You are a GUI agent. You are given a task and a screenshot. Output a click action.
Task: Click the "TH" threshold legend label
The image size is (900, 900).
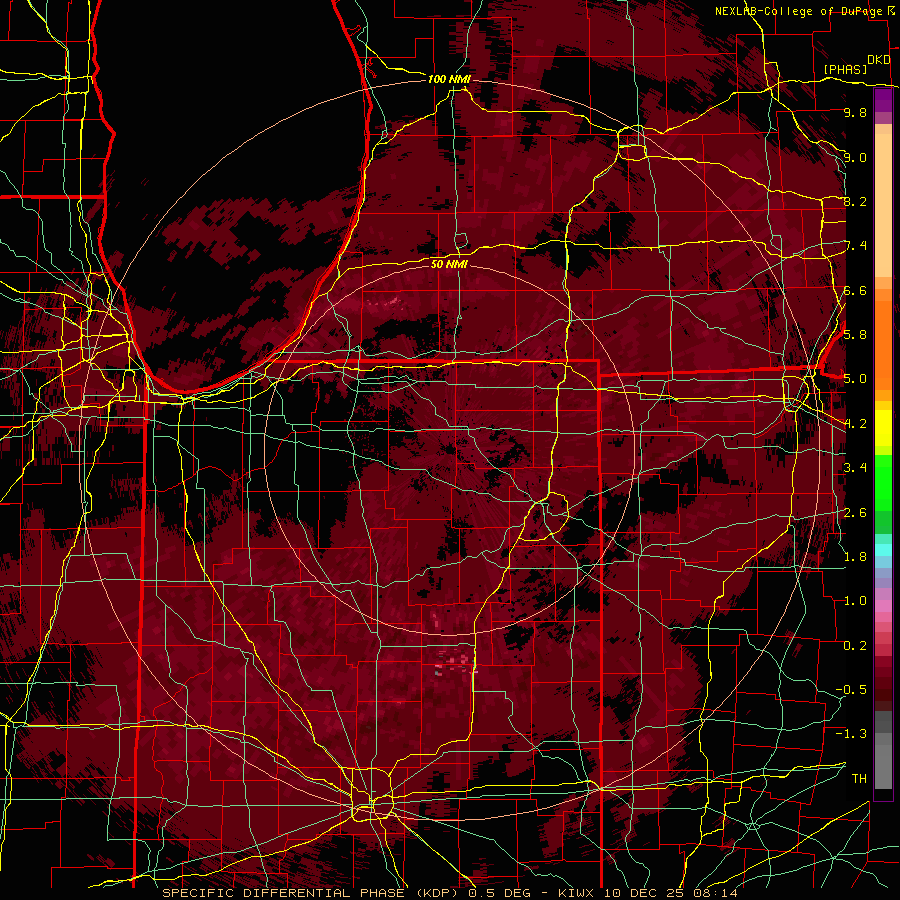(x=859, y=779)
